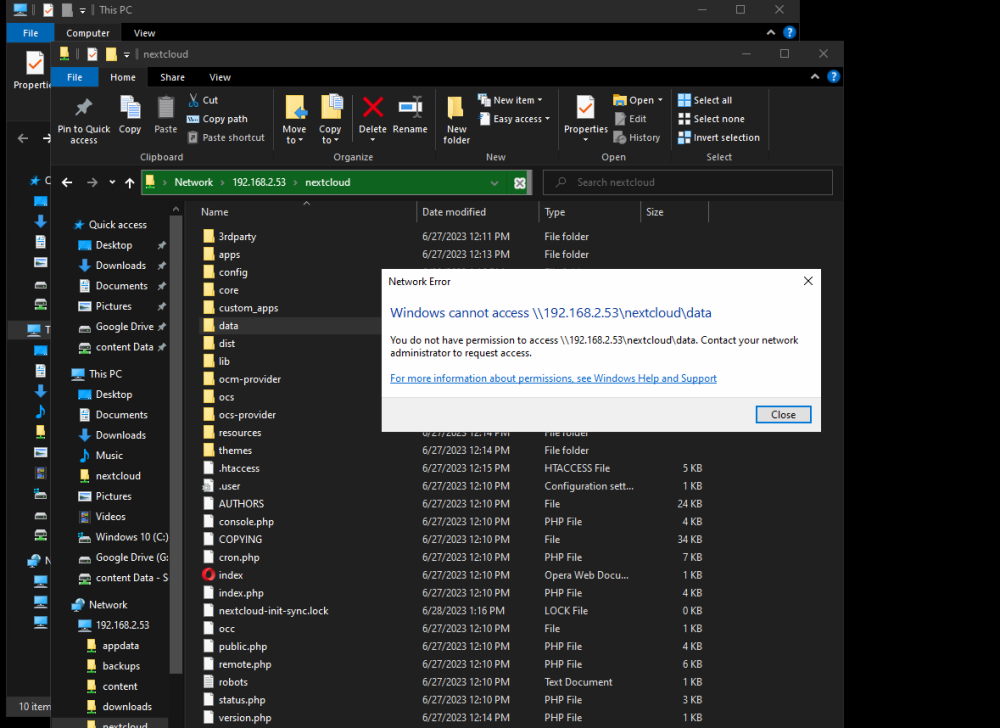Open appdata share under 192.168.2.53

[120, 646]
